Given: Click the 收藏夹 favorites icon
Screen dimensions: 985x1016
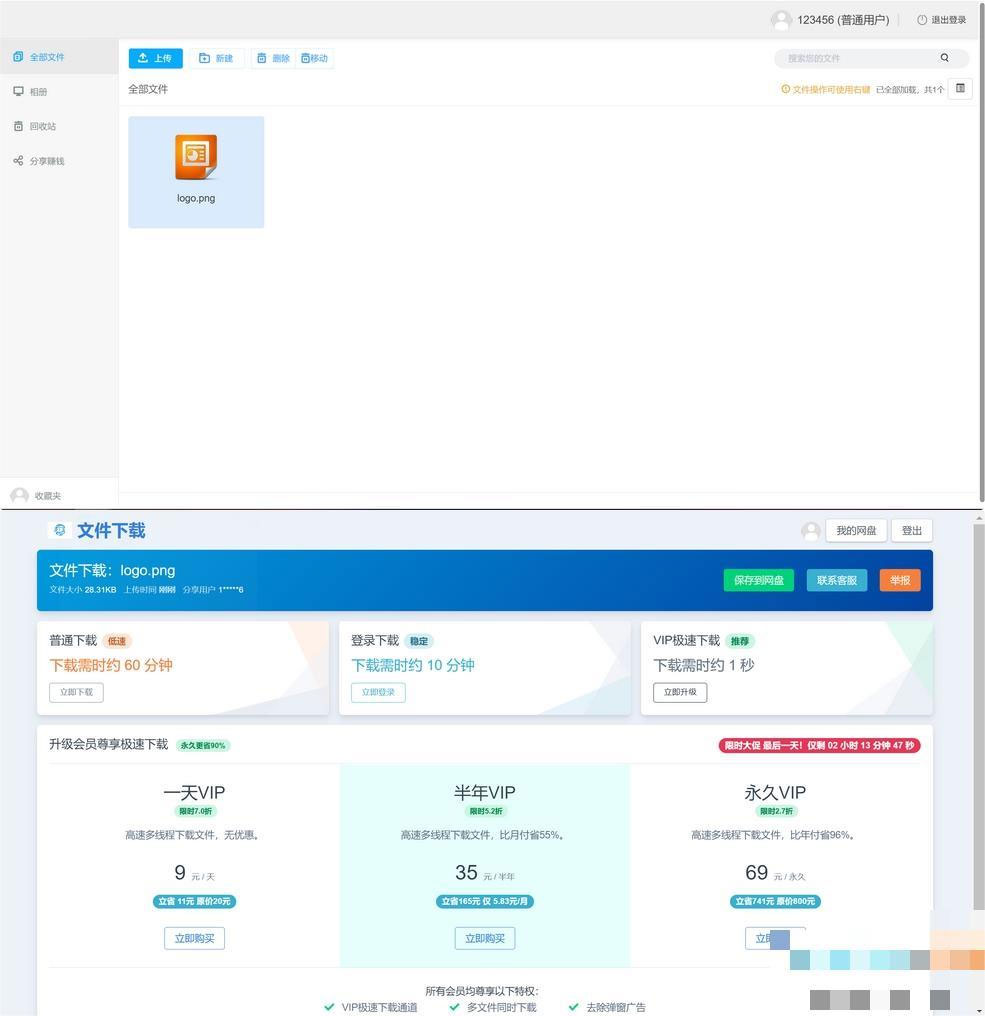Looking at the screenshot, I should pyautogui.click(x=18, y=494).
